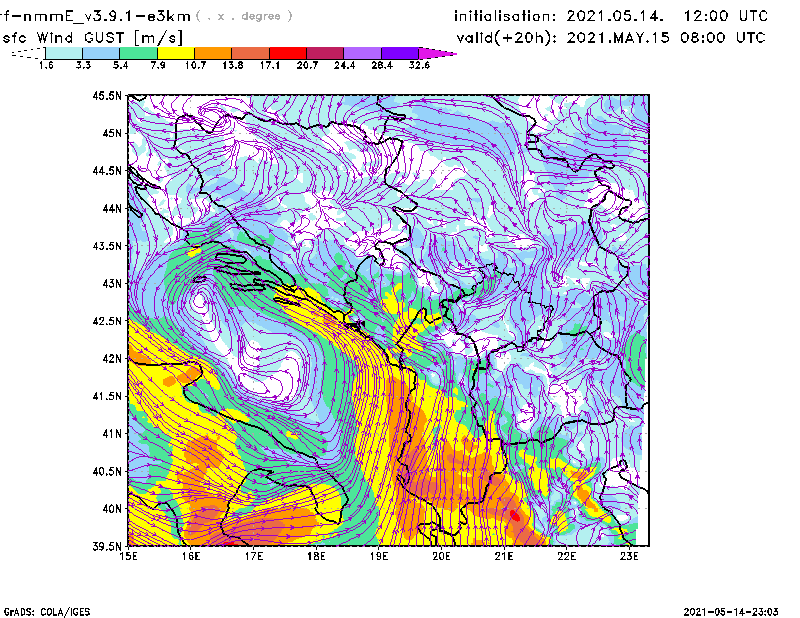This screenshot has height=618, width=800.
Task: Click the 44.5N latitude label
Action: coord(108,171)
